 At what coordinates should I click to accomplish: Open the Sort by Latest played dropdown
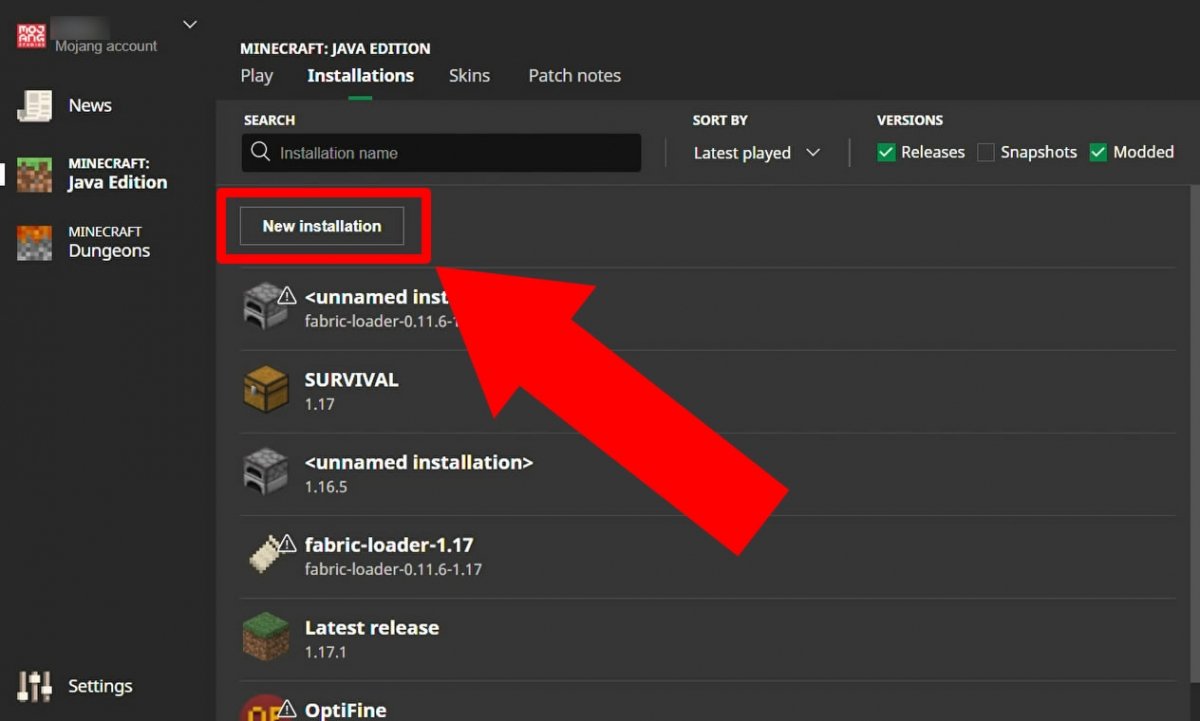757,153
